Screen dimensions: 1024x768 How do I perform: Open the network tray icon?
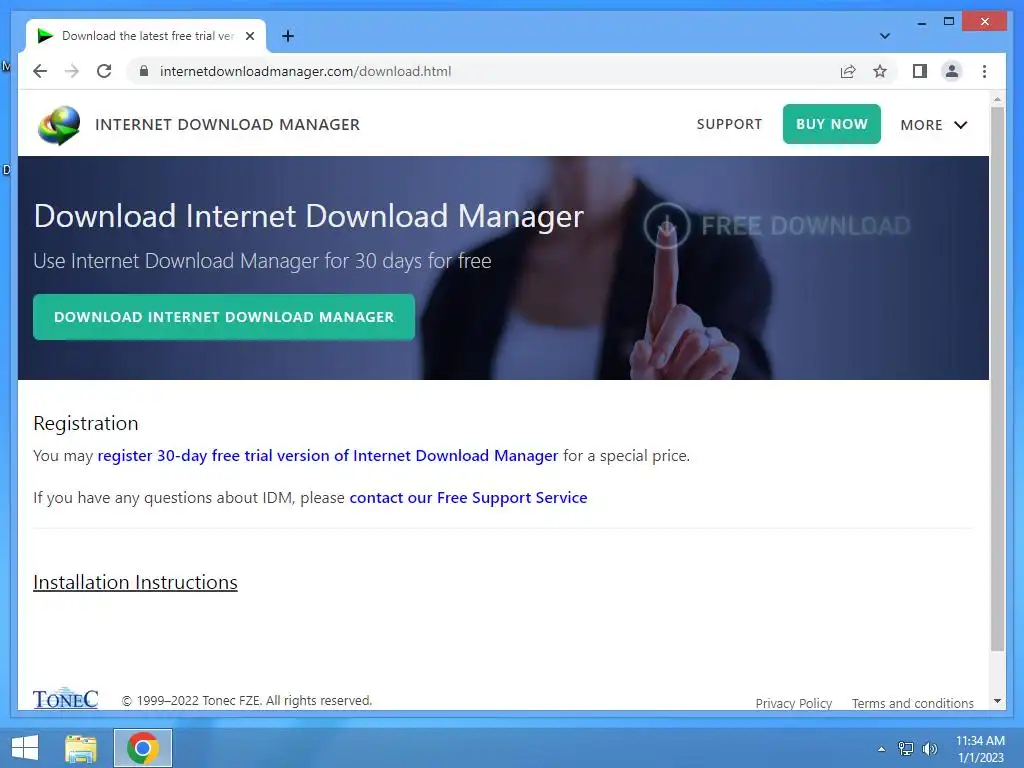click(906, 749)
